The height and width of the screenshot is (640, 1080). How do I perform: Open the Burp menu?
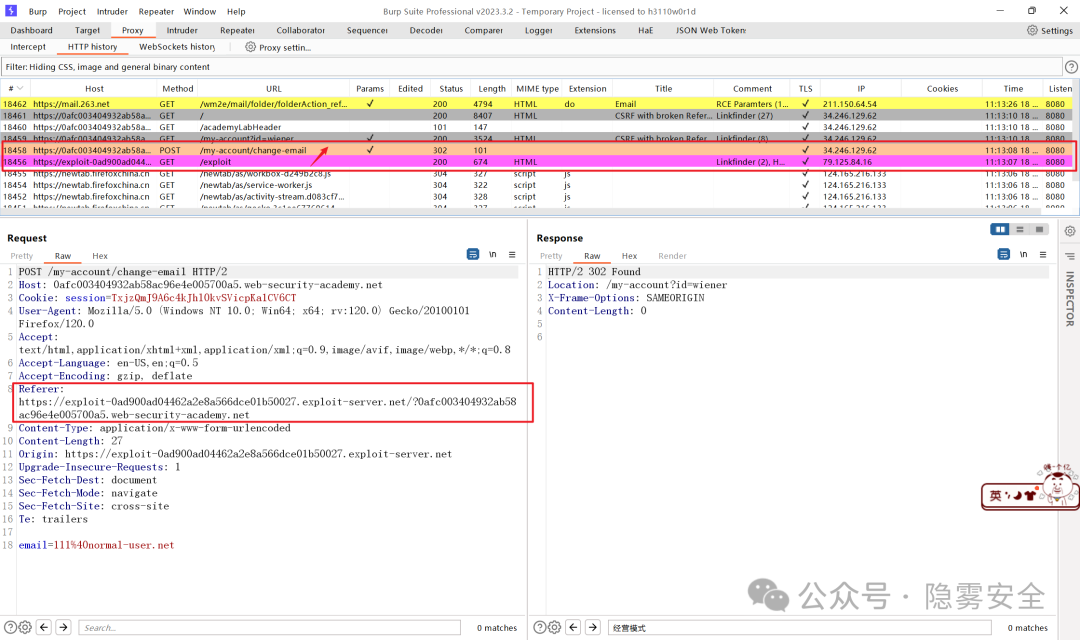click(38, 11)
